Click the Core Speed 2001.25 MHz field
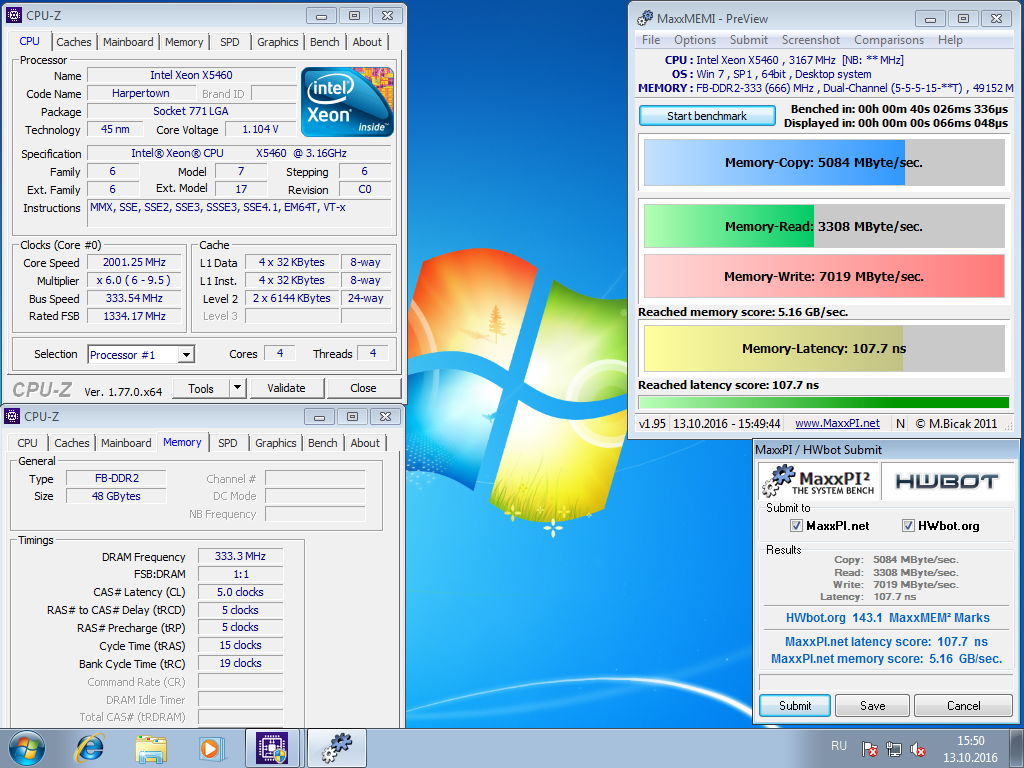1024x768 pixels. 135,263
